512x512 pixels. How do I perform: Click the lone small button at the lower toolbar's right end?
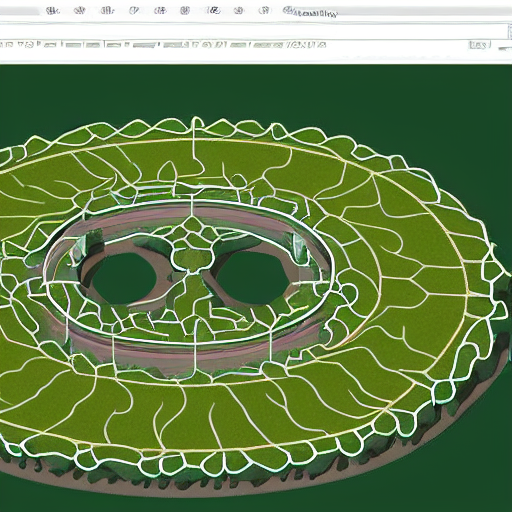click(479, 45)
